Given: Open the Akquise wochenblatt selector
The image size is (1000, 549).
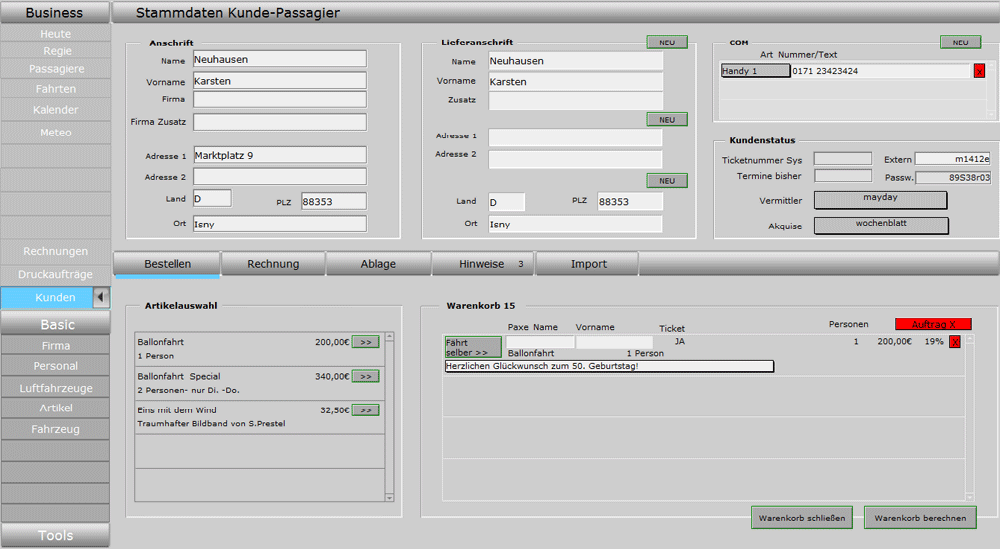Looking at the screenshot, I should 880,225.
